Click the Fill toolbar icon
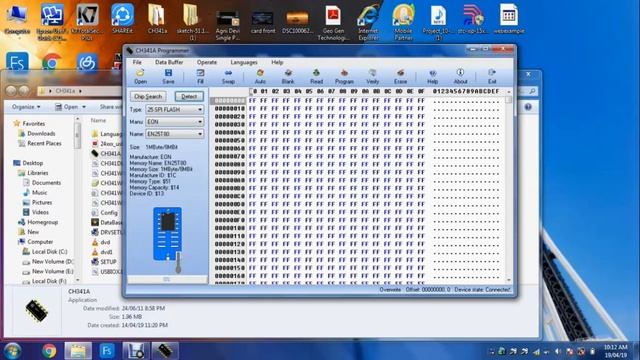Viewport: 640px width, 360px height. click(x=200, y=76)
